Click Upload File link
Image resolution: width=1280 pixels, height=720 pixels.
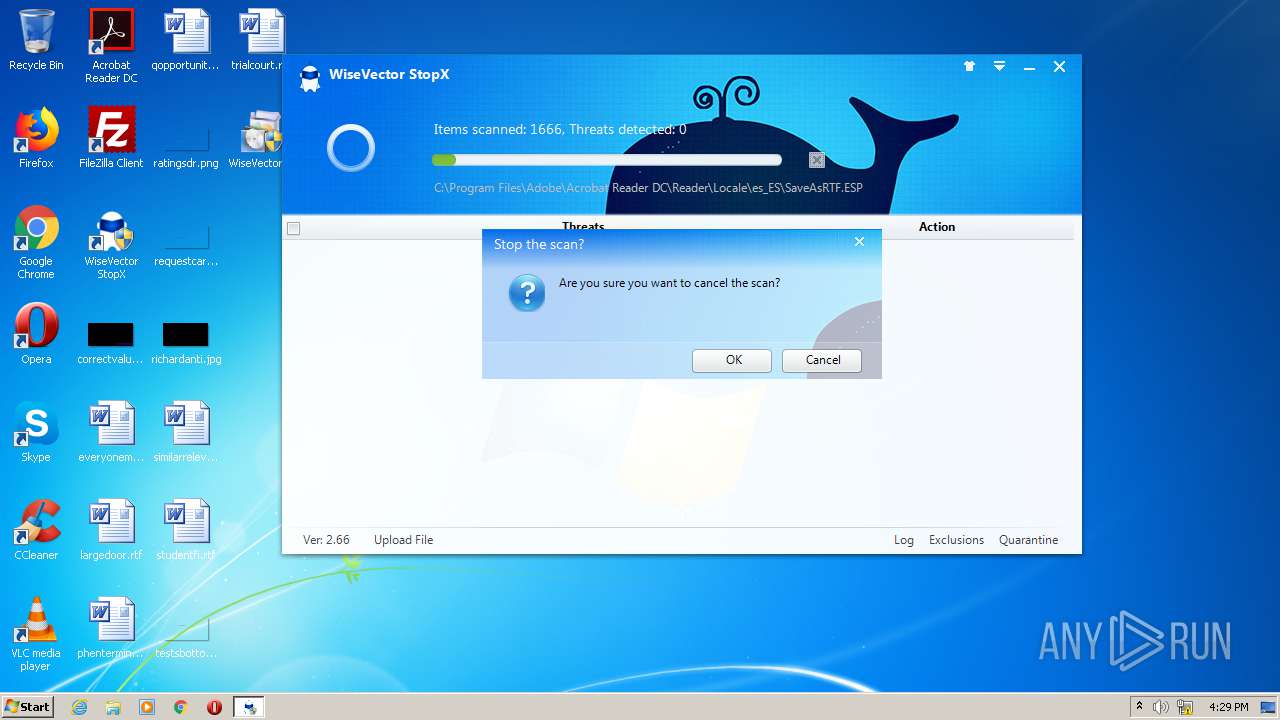click(x=403, y=540)
